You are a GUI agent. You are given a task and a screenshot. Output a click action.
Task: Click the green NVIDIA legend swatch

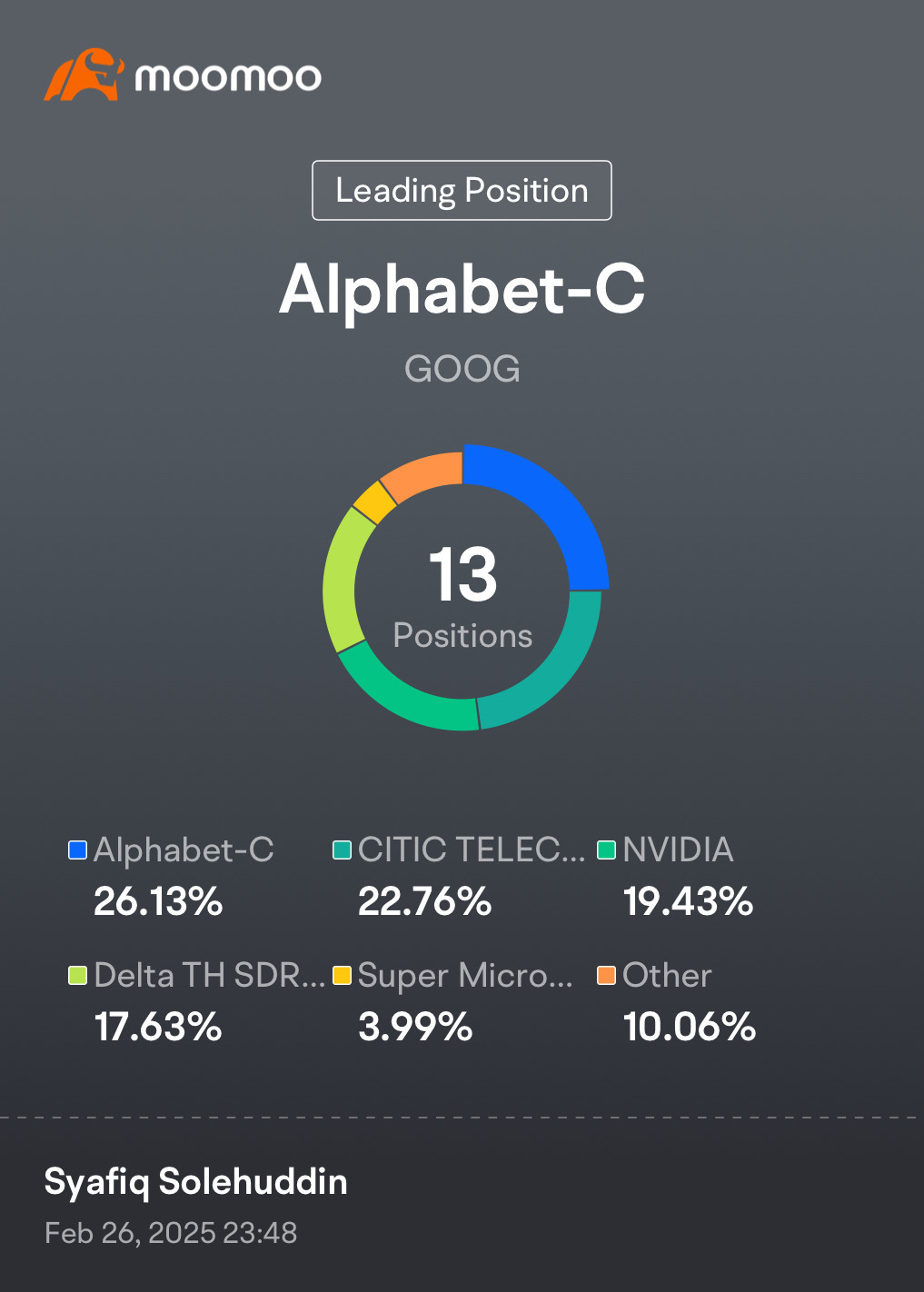click(606, 850)
